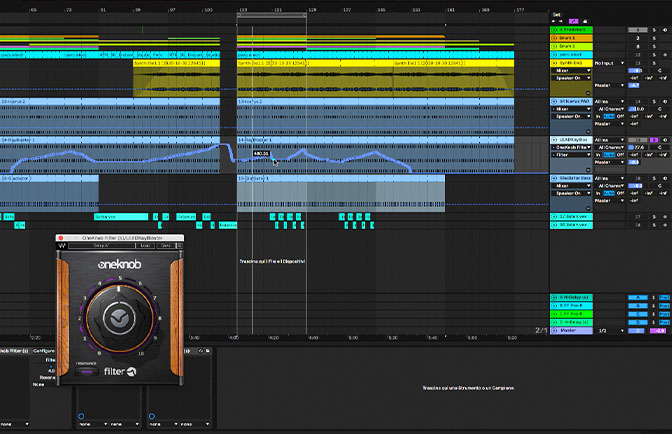Open the No Input dropdown on Synth Ed1
Viewport: 672px width, 434px height.
tap(609, 63)
